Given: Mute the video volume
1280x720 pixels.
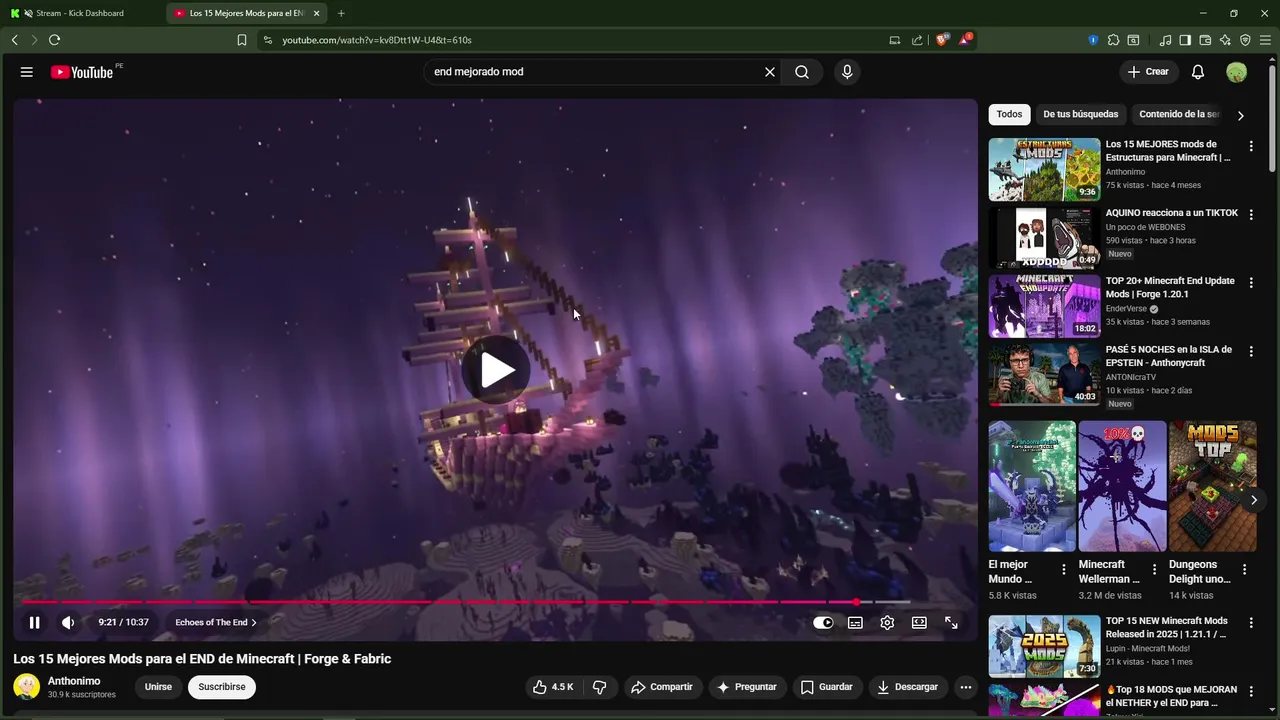Looking at the screenshot, I should pos(68,622).
